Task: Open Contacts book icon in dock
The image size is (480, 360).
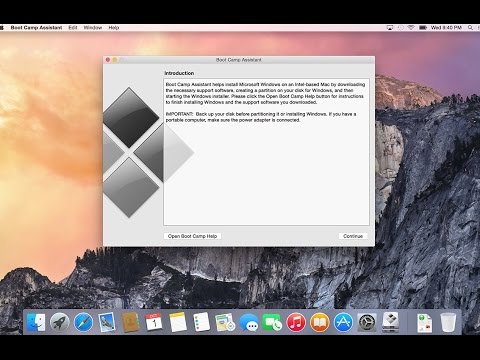Action: [131, 322]
